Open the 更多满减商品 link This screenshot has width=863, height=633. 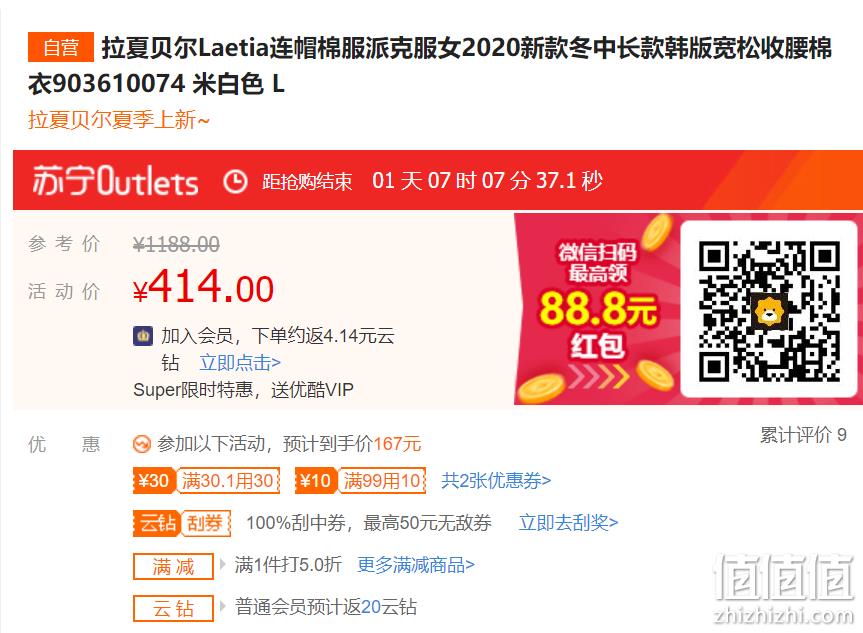416,565
